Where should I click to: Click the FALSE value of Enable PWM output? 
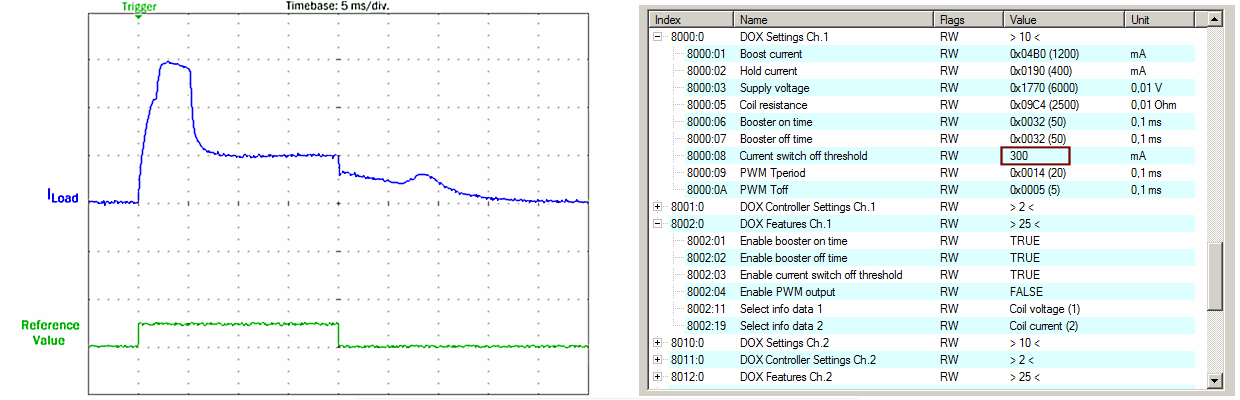1025,292
